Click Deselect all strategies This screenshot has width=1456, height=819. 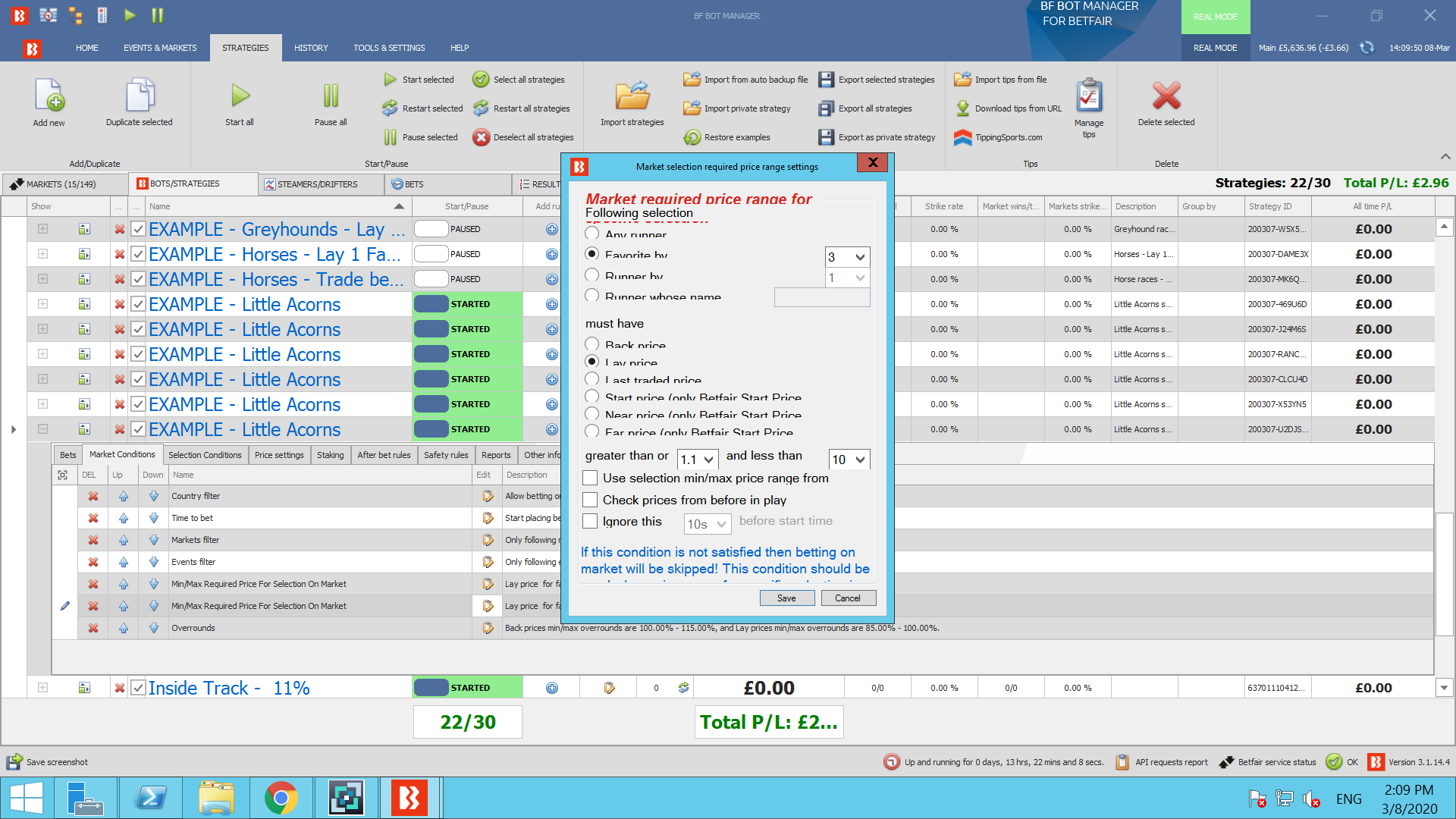[x=523, y=137]
